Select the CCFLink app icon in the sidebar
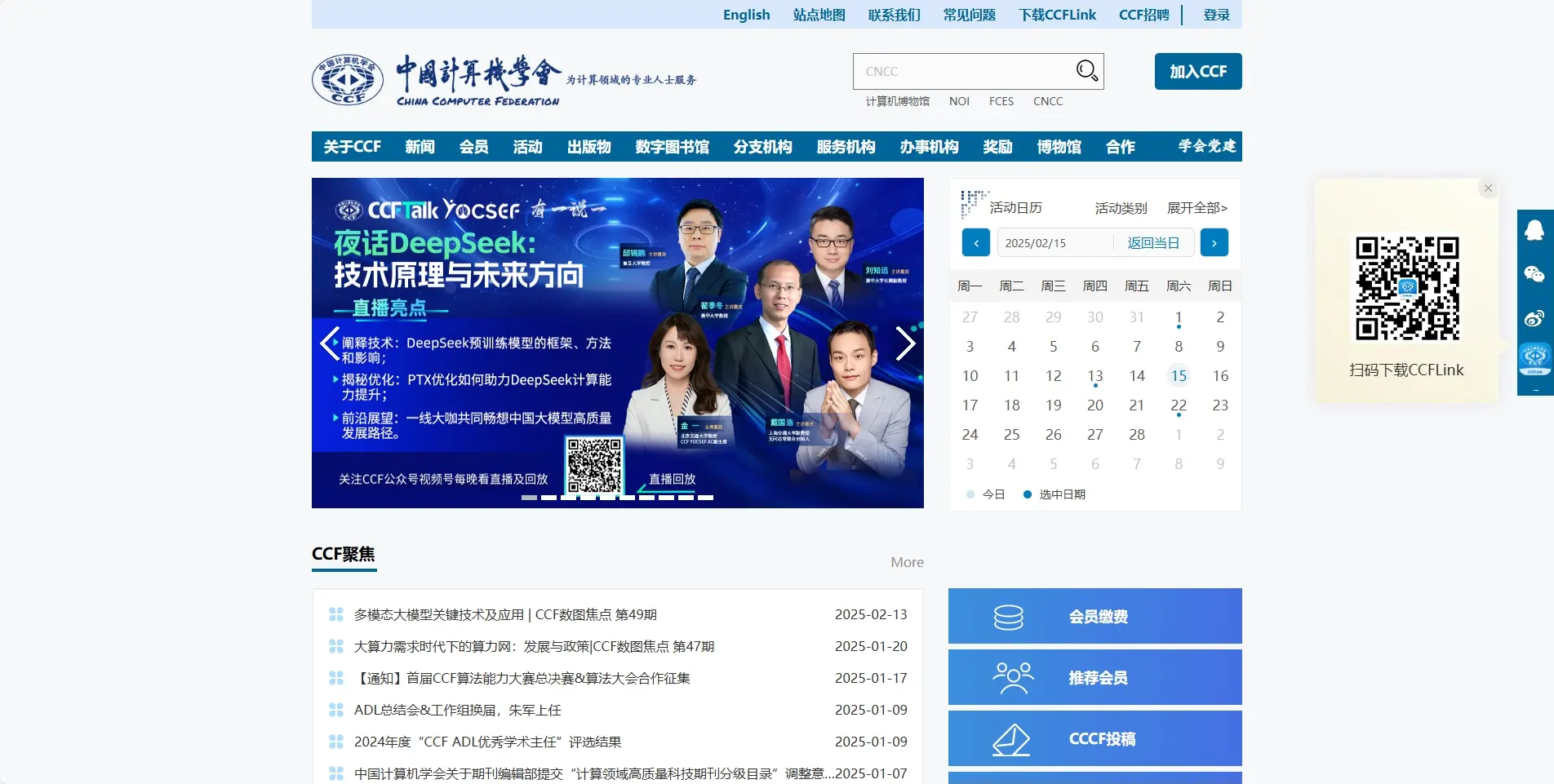The image size is (1554, 784). click(x=1535, y=357)
